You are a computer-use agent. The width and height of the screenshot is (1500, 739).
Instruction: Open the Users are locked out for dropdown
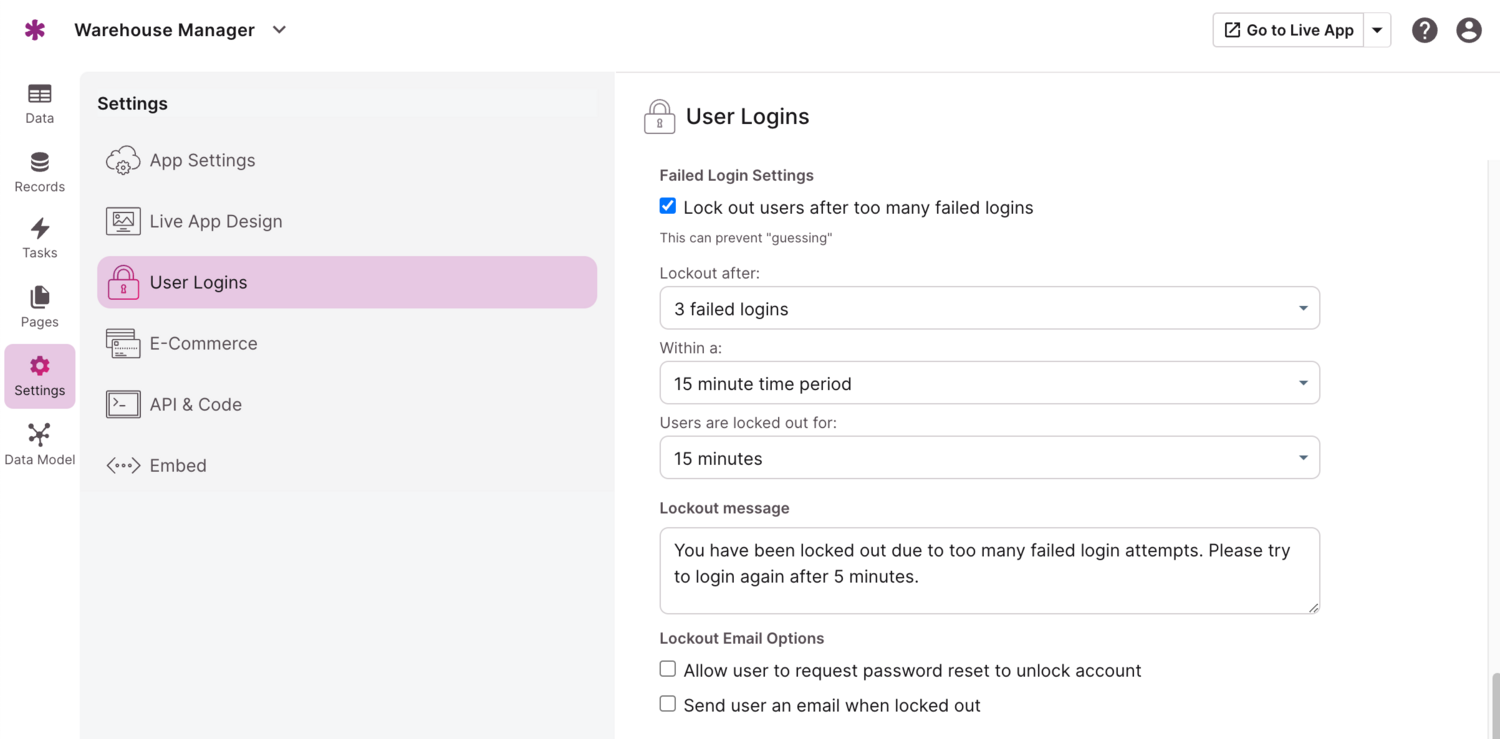pos(989,458)
